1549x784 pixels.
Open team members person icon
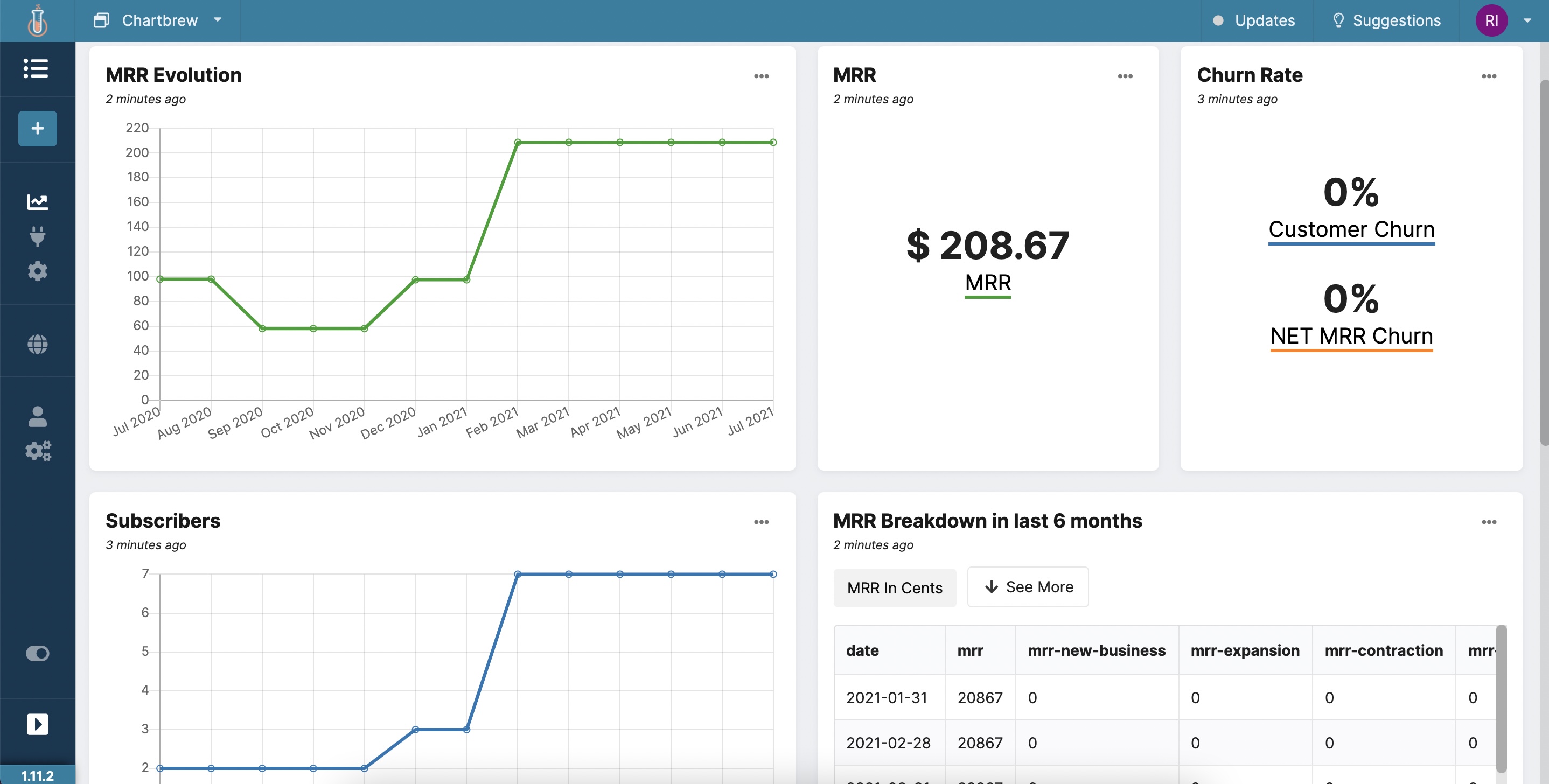coord(37,416)
